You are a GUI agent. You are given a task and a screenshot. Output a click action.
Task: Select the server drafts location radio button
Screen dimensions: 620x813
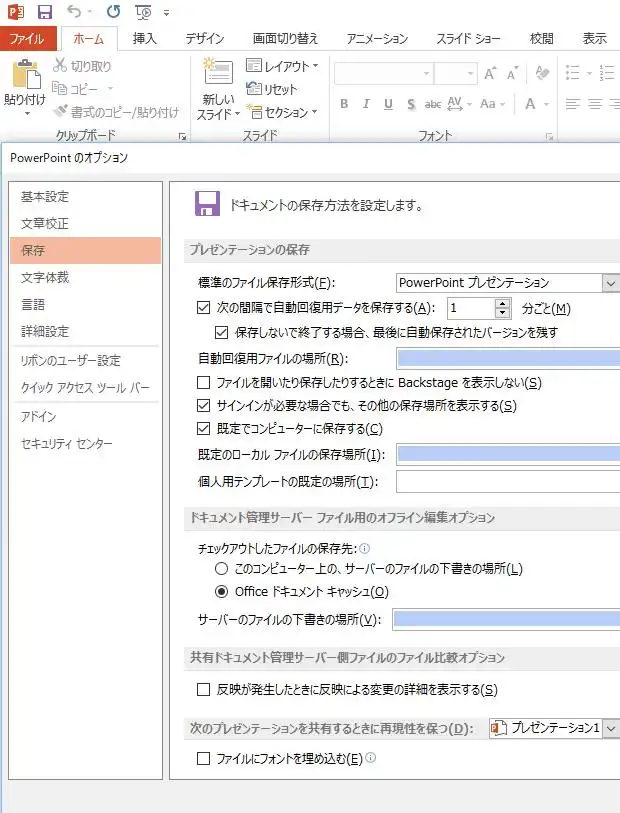(222, 568)
